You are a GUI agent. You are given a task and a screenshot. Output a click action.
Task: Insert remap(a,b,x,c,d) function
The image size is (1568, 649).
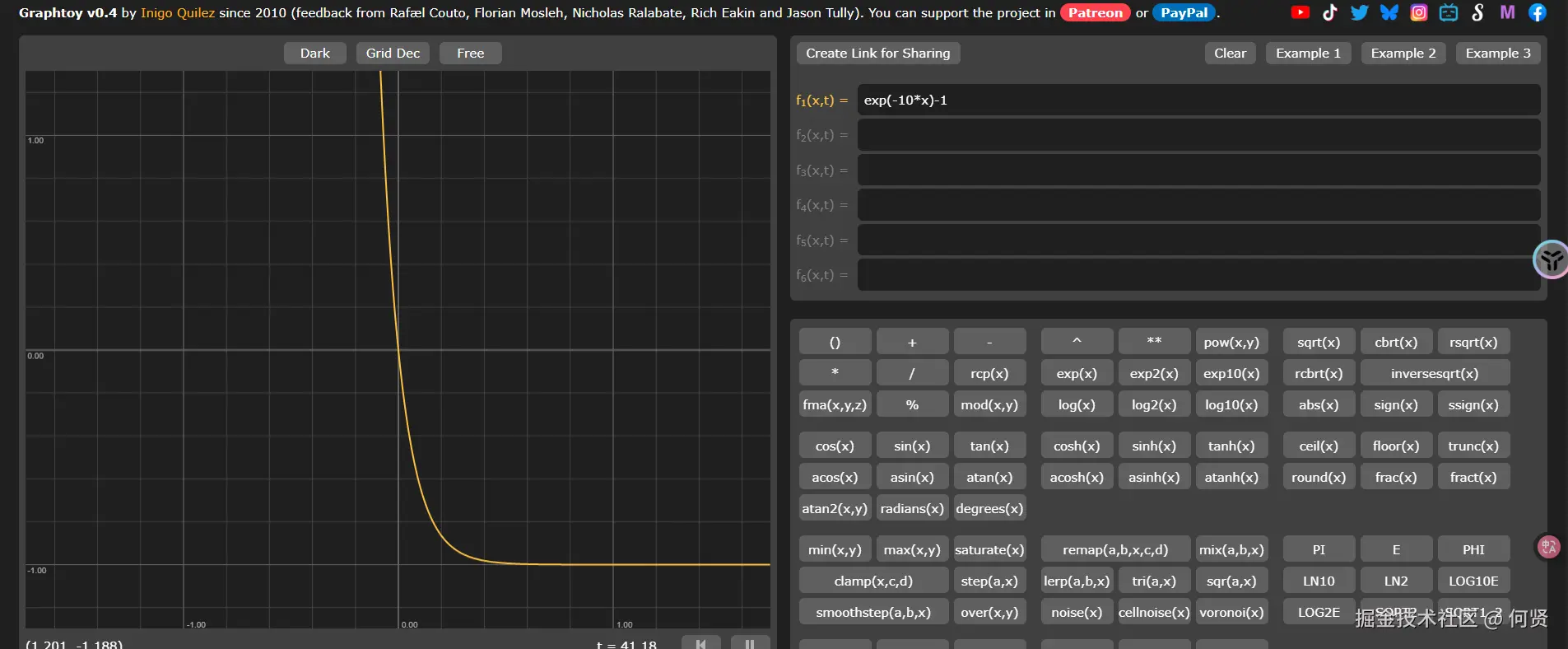(1115, 549)
